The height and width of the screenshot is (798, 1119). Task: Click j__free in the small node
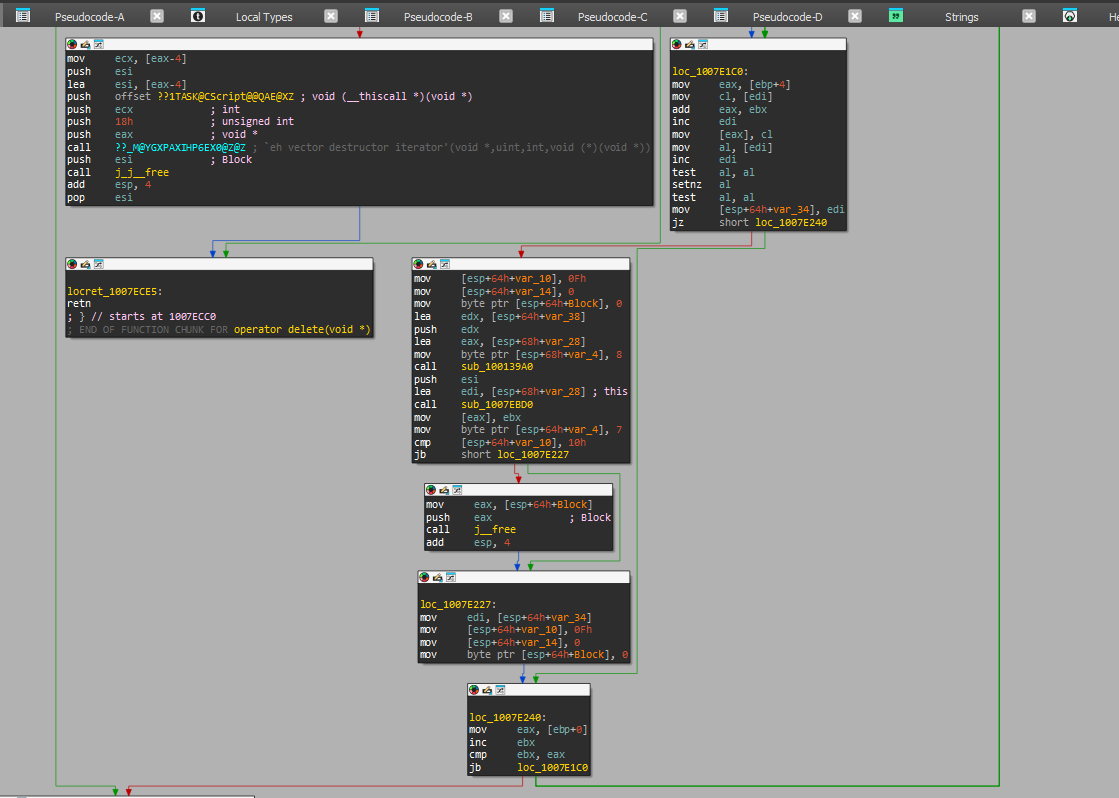495,530
